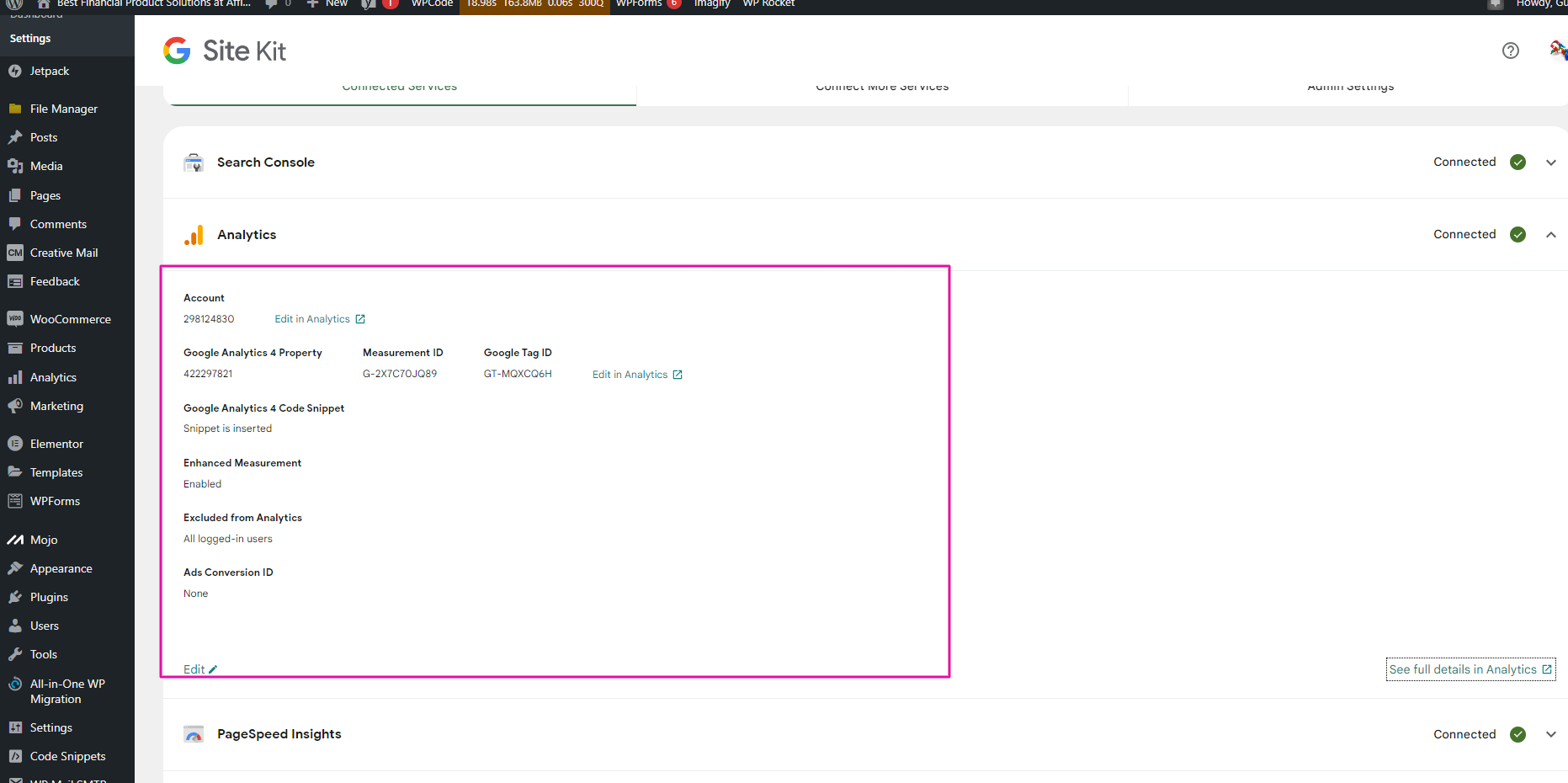Collapse the Analytics settings section
Viewport: 1568px width, 783px height.
(x=1550, y=235)
